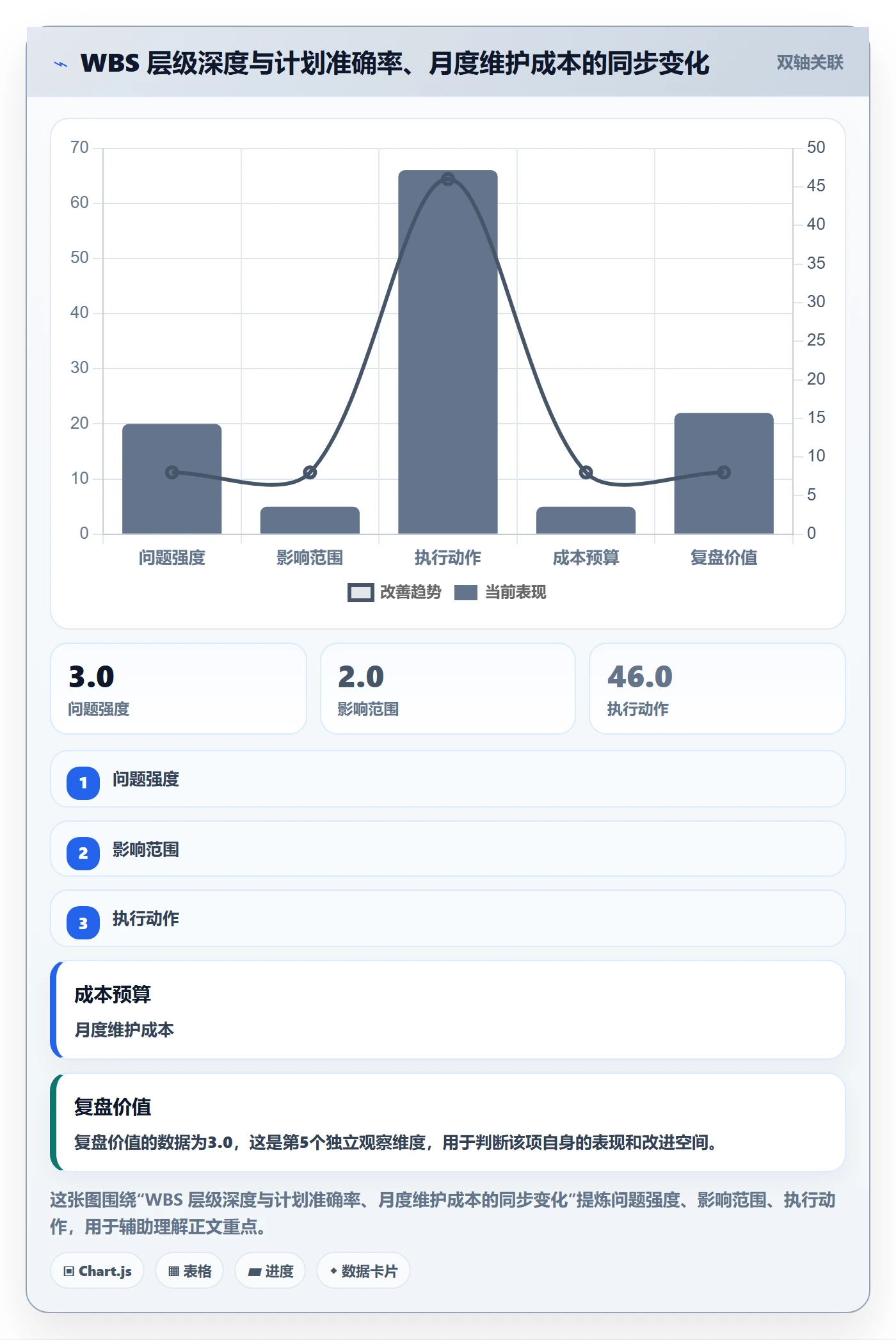This screenshot has width=896, height=1340.
Task: Click the tall 执行动作 bar
Action: 448,352
